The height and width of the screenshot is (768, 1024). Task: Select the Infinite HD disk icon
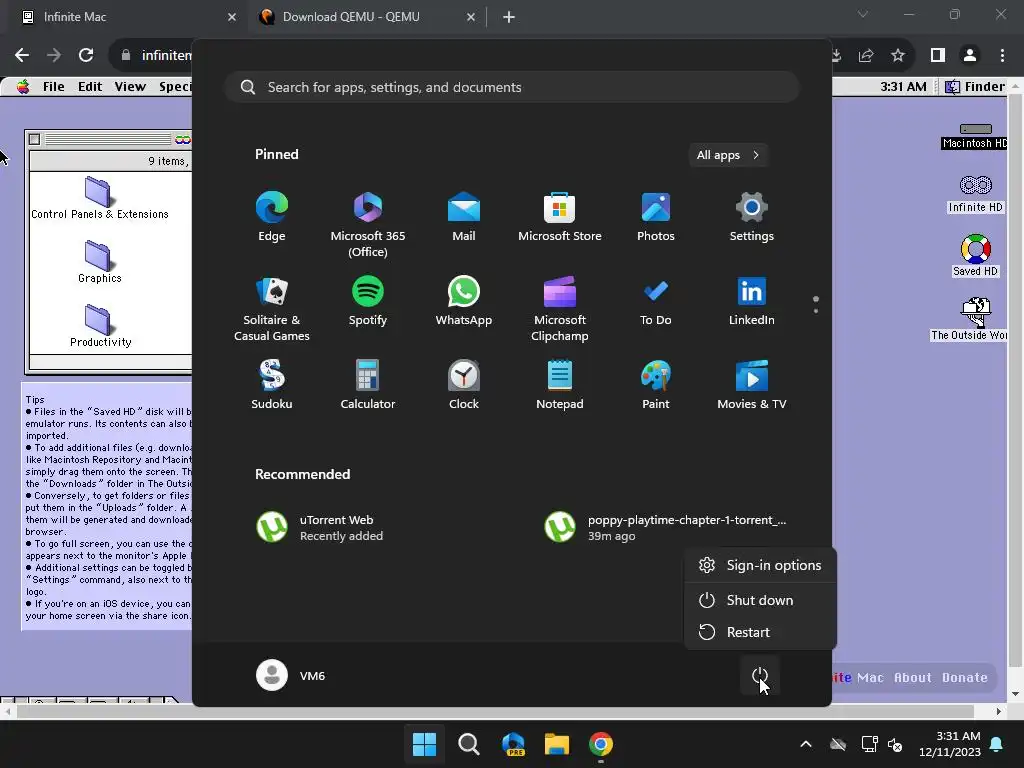click(976, 194)
